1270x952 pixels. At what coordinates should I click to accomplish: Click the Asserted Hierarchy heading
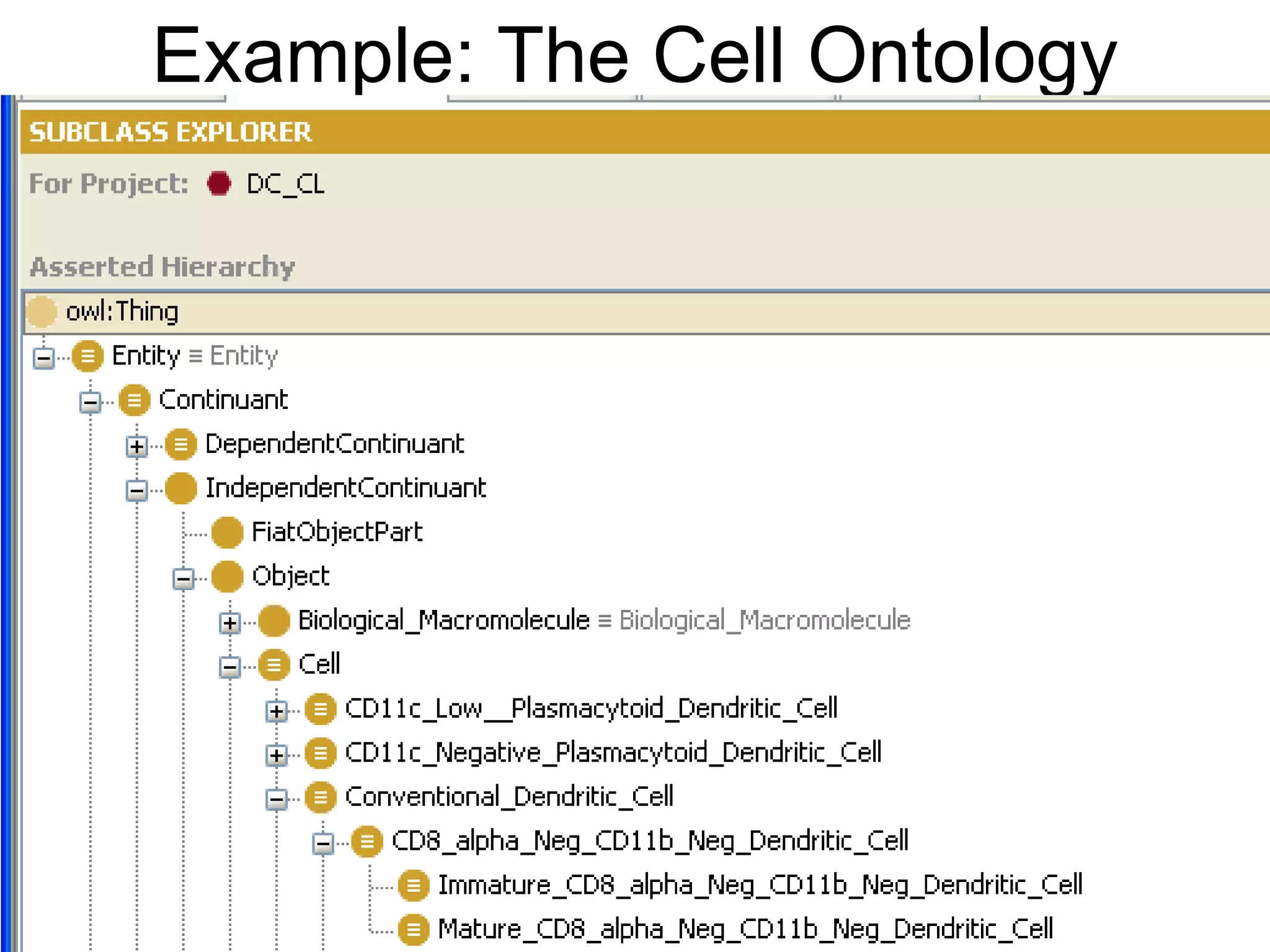click(x=162, y=267)
